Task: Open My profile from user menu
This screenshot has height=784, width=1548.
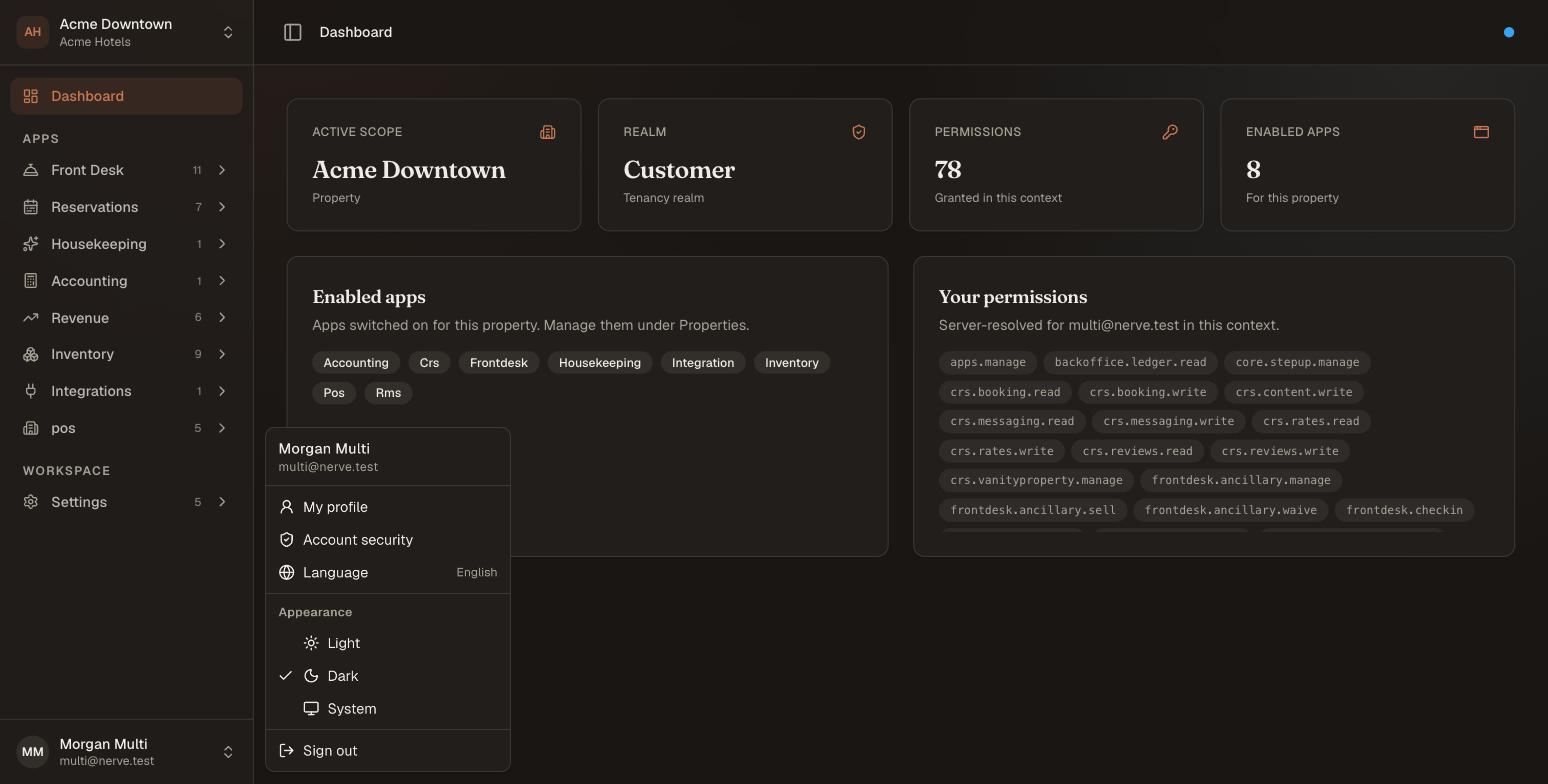Action: 388,507
